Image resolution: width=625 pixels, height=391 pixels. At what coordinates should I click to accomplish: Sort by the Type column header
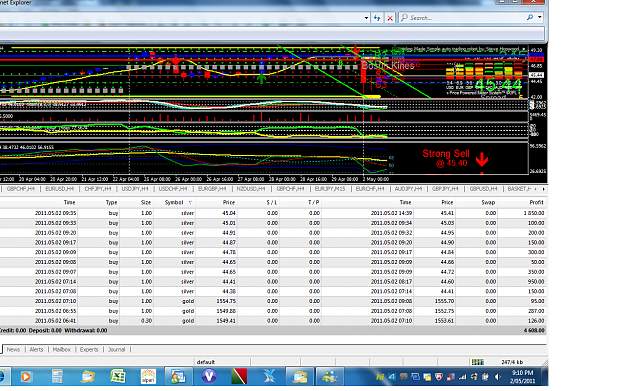click(111, 202)
